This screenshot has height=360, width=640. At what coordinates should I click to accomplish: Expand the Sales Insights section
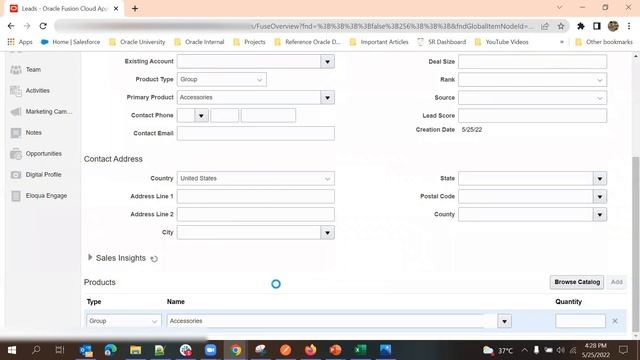tap(90, 257)
